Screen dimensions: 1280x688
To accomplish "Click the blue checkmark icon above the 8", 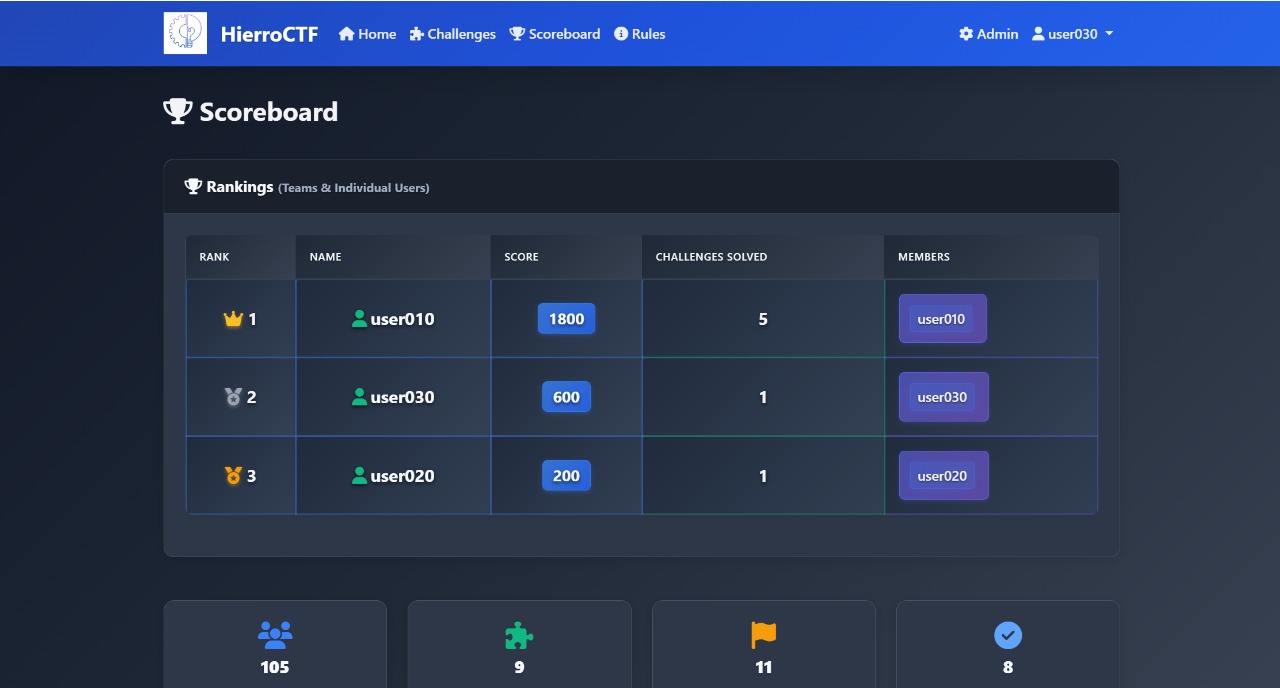I will click(1007, 634).
